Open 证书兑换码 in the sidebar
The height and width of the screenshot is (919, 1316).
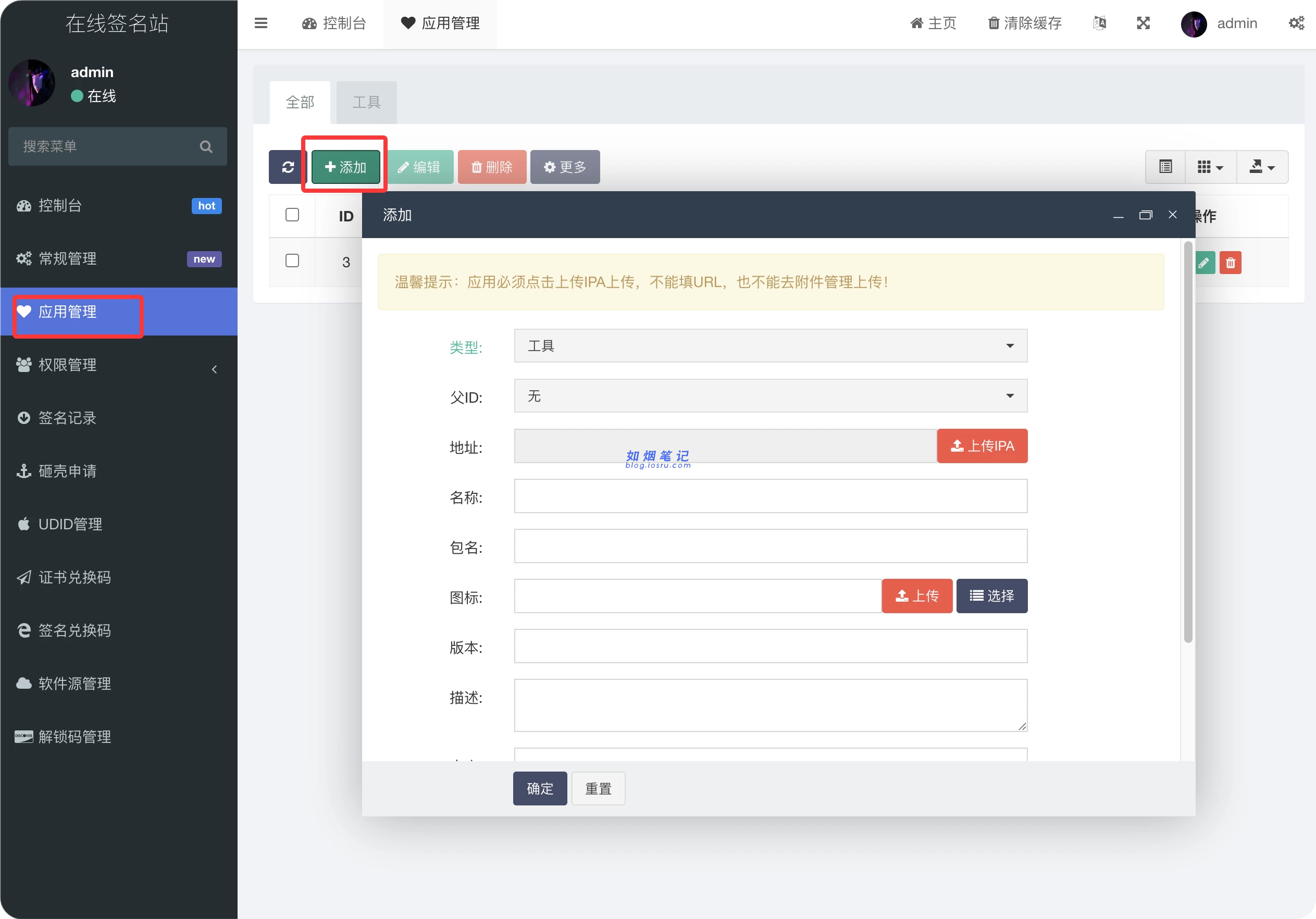coord(119,577)
